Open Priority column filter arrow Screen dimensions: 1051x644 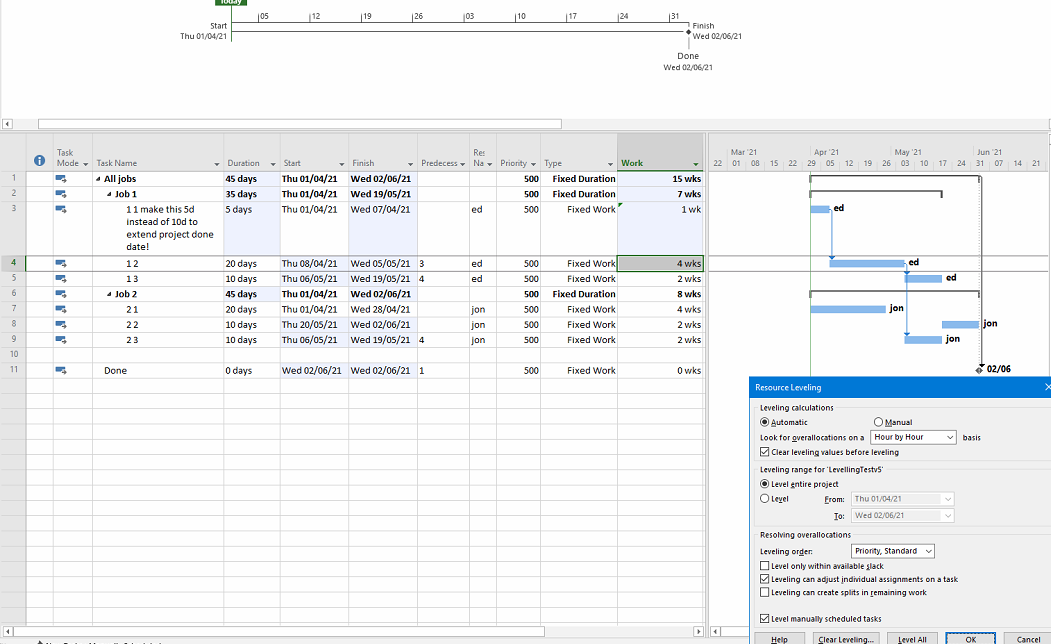(x=534, y=164)
